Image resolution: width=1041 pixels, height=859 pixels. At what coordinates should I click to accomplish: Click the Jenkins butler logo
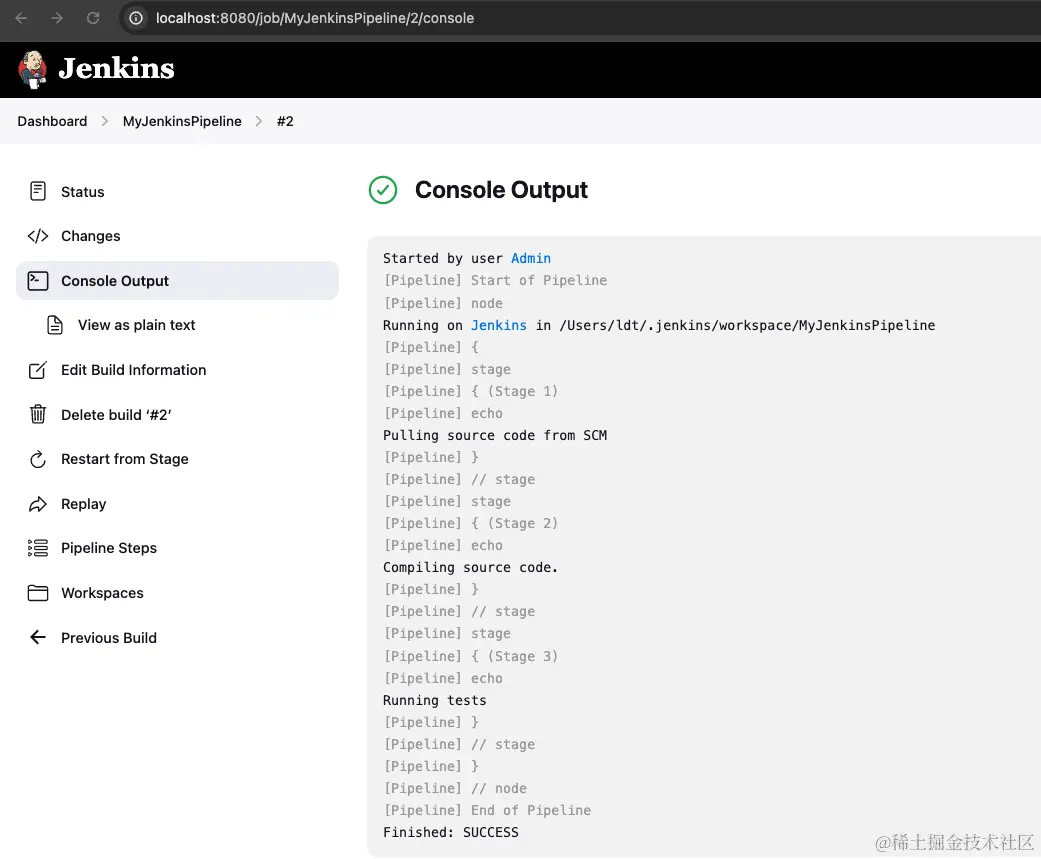[x=32, y=70]
